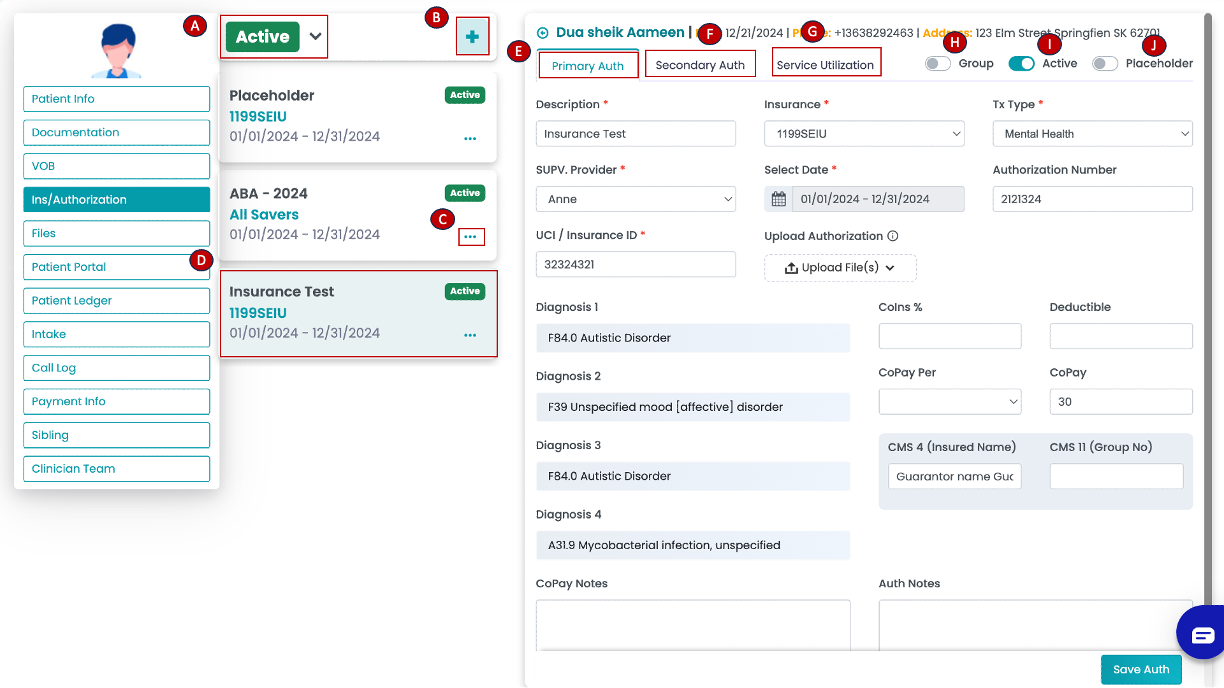Open three-dot menu on ABA - 2024 card
Screen dimensions: 1224x688
470,237
